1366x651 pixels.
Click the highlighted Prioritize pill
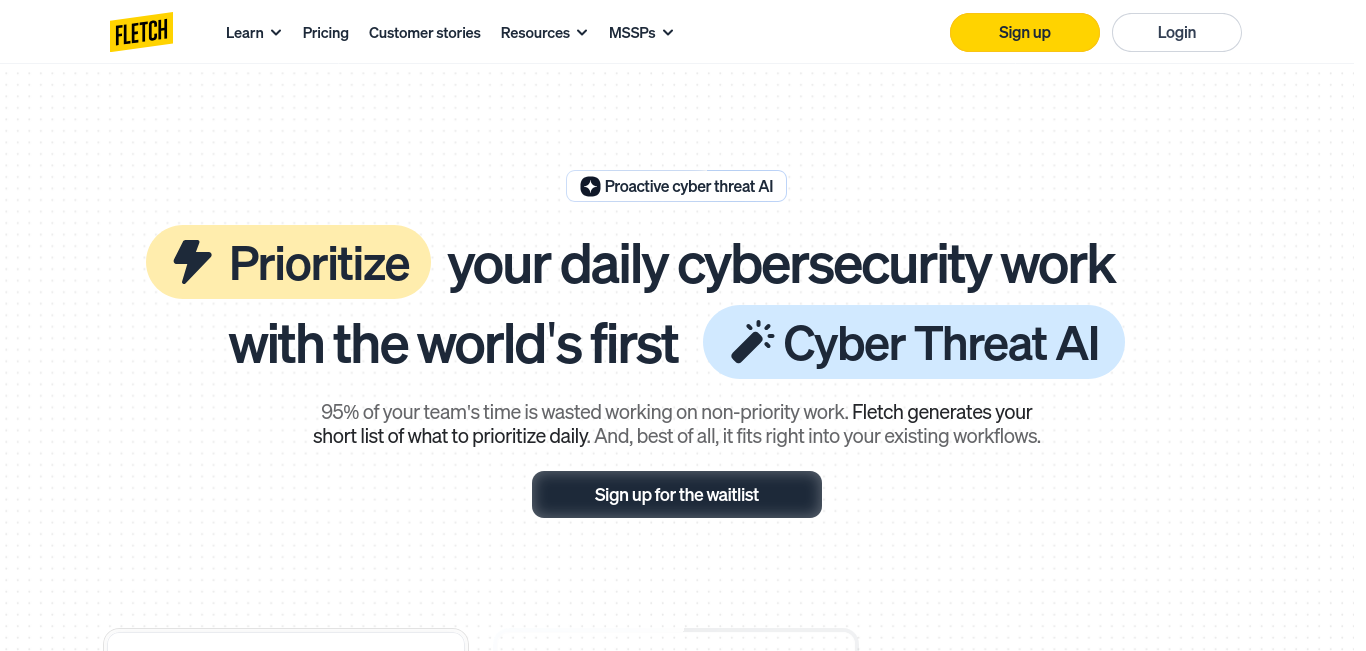click(x=289, y=262)
